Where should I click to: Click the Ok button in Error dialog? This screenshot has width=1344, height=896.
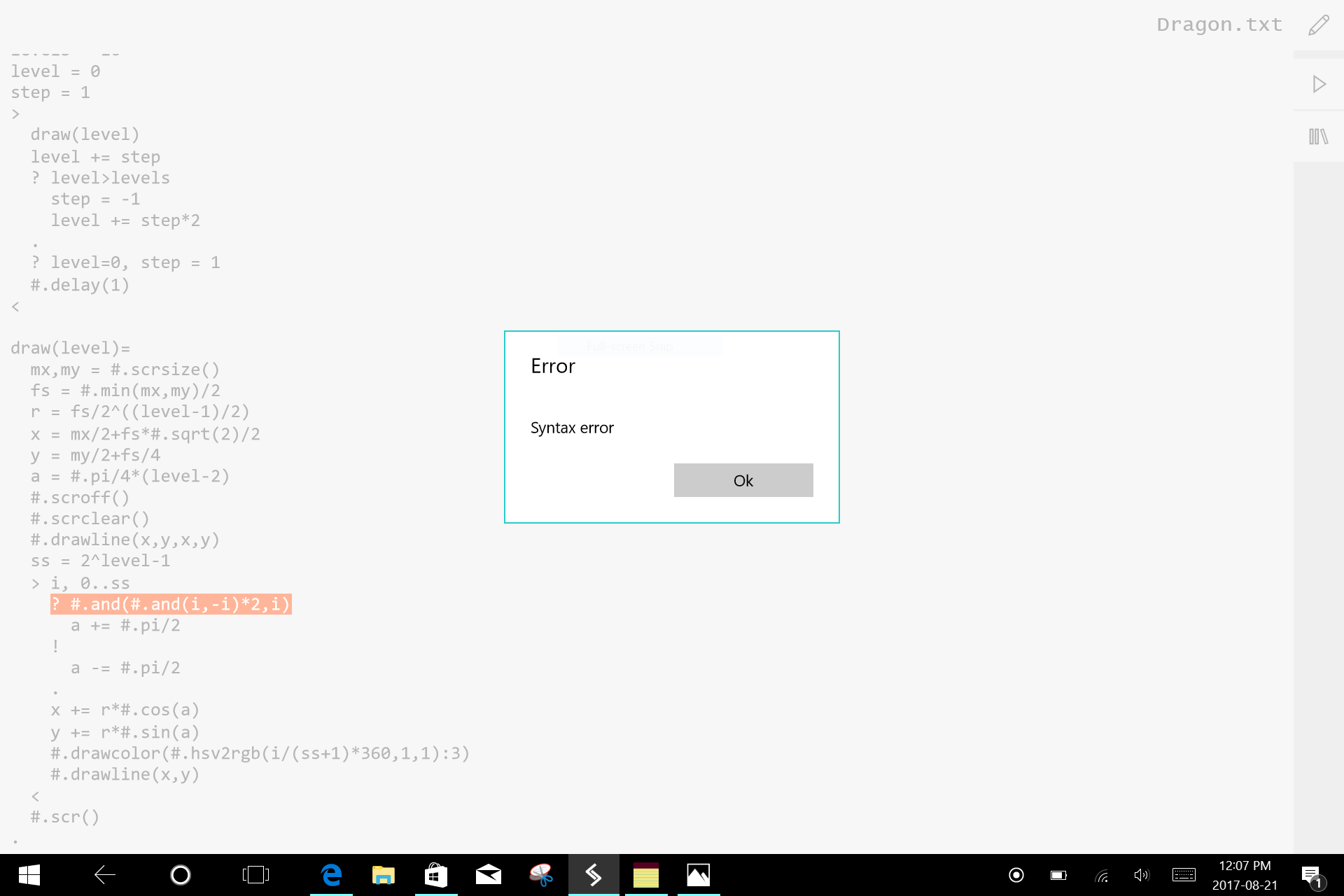point(743,480)
